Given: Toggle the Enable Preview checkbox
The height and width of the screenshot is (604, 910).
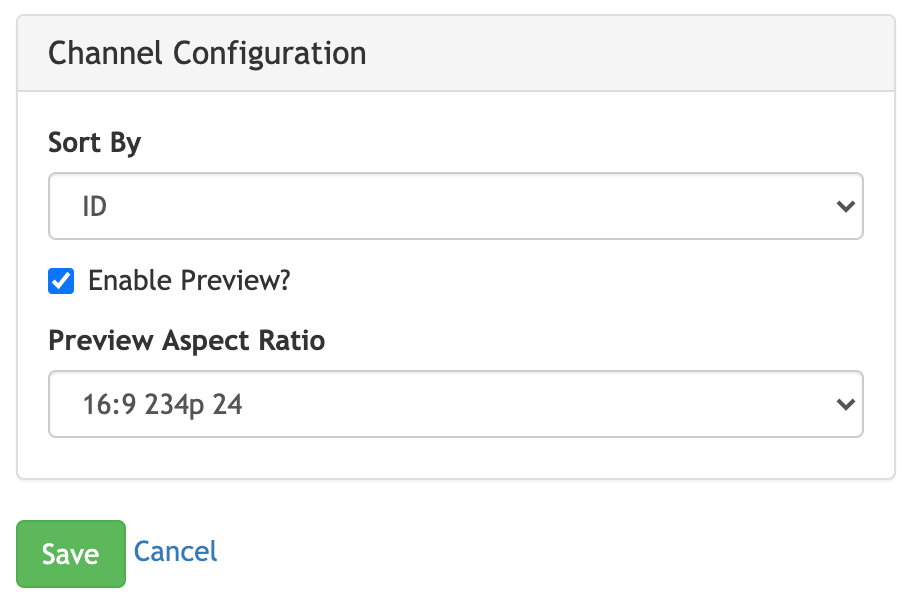Looking at the screenshot, I should point(62,281).
